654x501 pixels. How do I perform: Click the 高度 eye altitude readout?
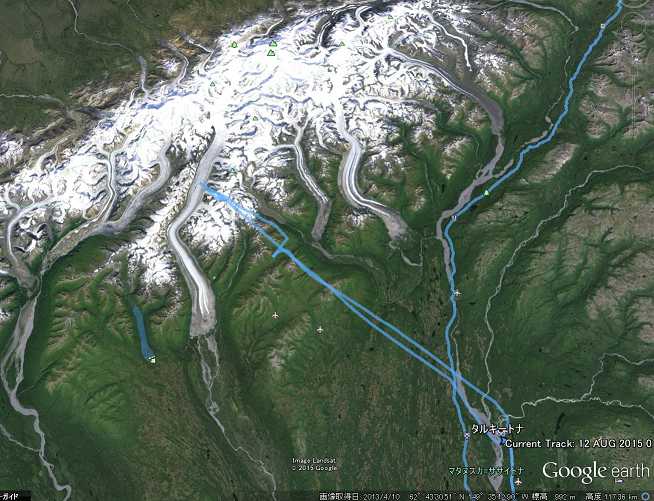(611, 497)
